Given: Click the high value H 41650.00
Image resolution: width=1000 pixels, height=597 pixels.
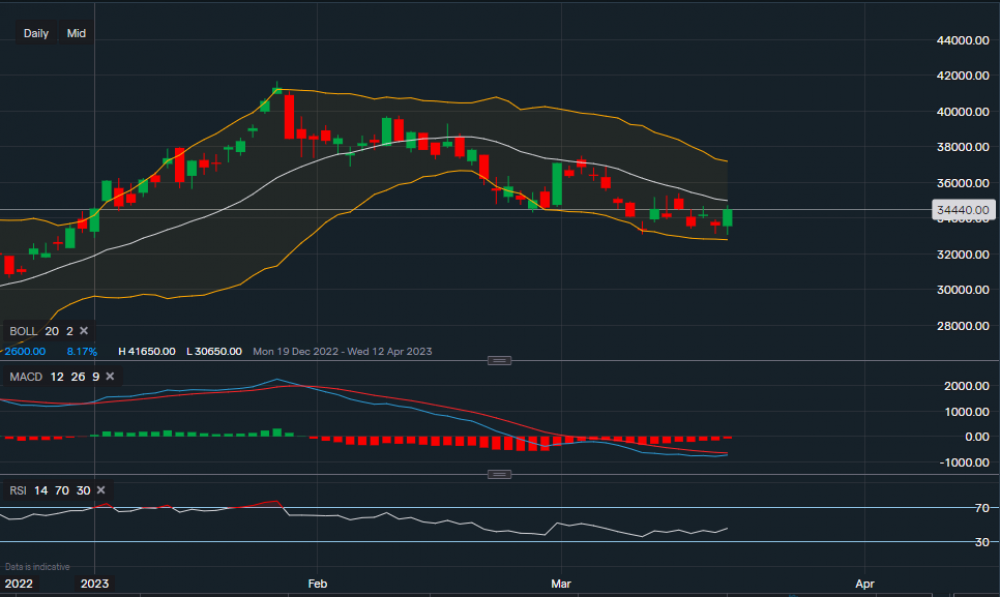Looking at the screenshot, I should [147, 352].
